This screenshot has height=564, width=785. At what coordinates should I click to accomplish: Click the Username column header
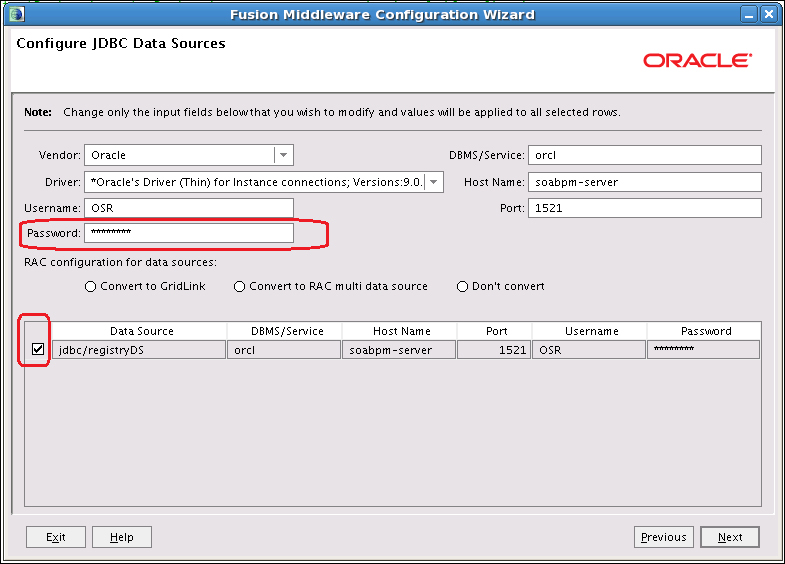(590, 331)
